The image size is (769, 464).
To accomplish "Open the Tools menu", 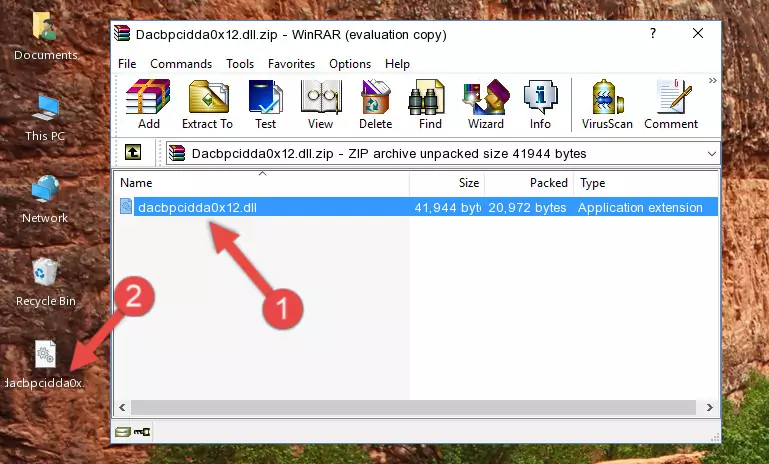I will pos(240,64).
